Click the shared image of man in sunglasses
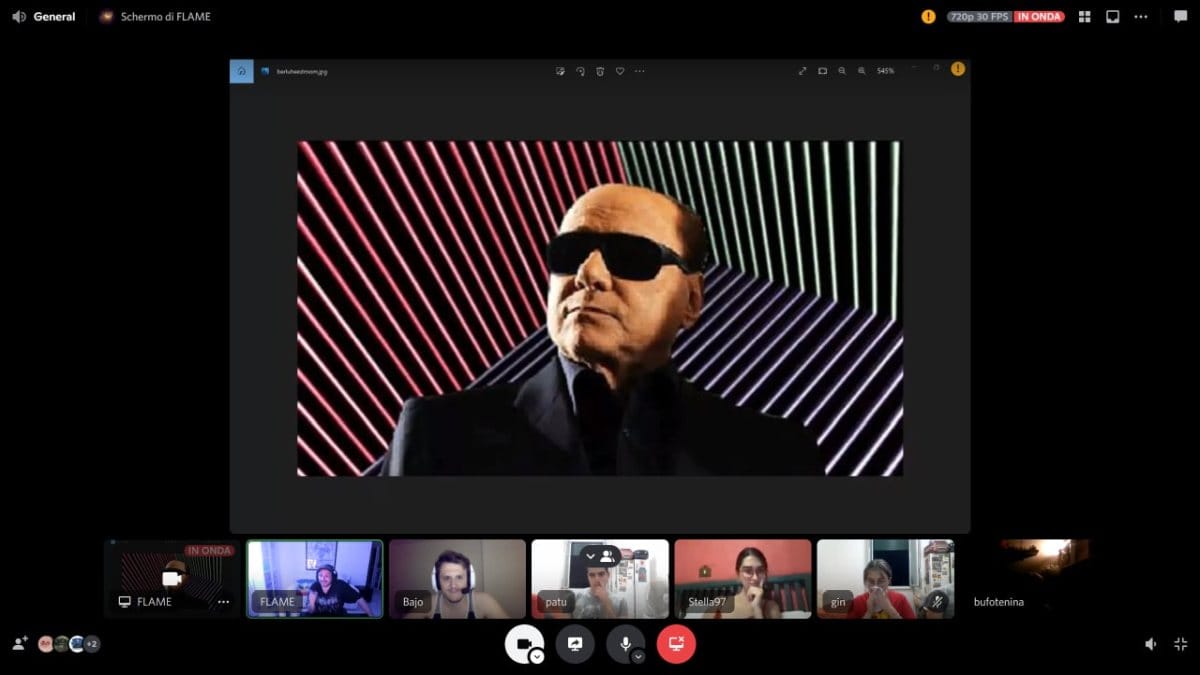This screenshot has width=1200, height=675. click(600, 308)
